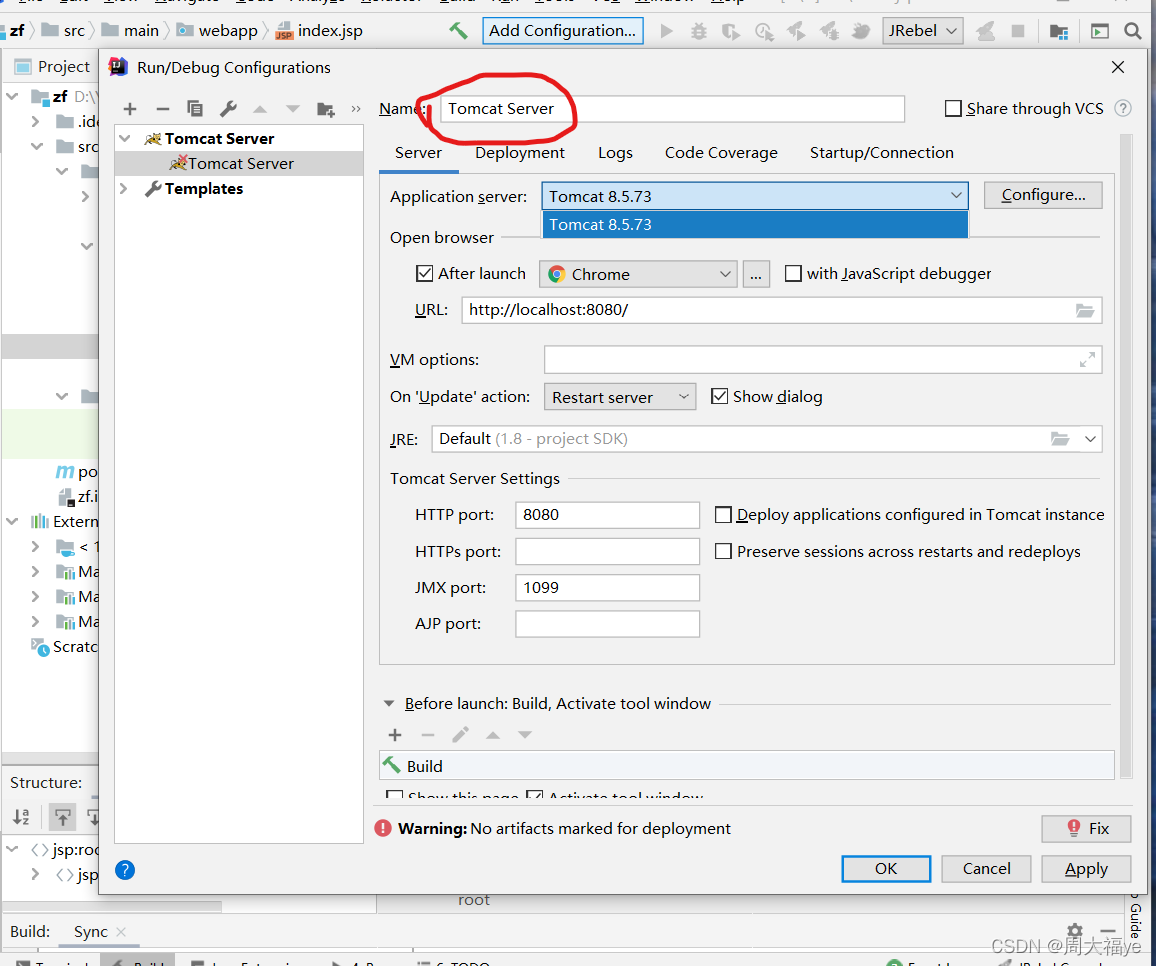Click the Fix button
Viewport: 1156px width, 966px height.
tap(1086, 829)
